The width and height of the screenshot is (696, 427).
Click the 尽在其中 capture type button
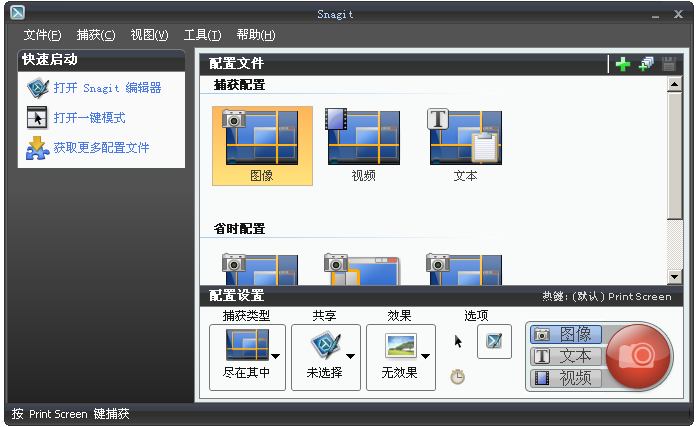click(247, 357)
